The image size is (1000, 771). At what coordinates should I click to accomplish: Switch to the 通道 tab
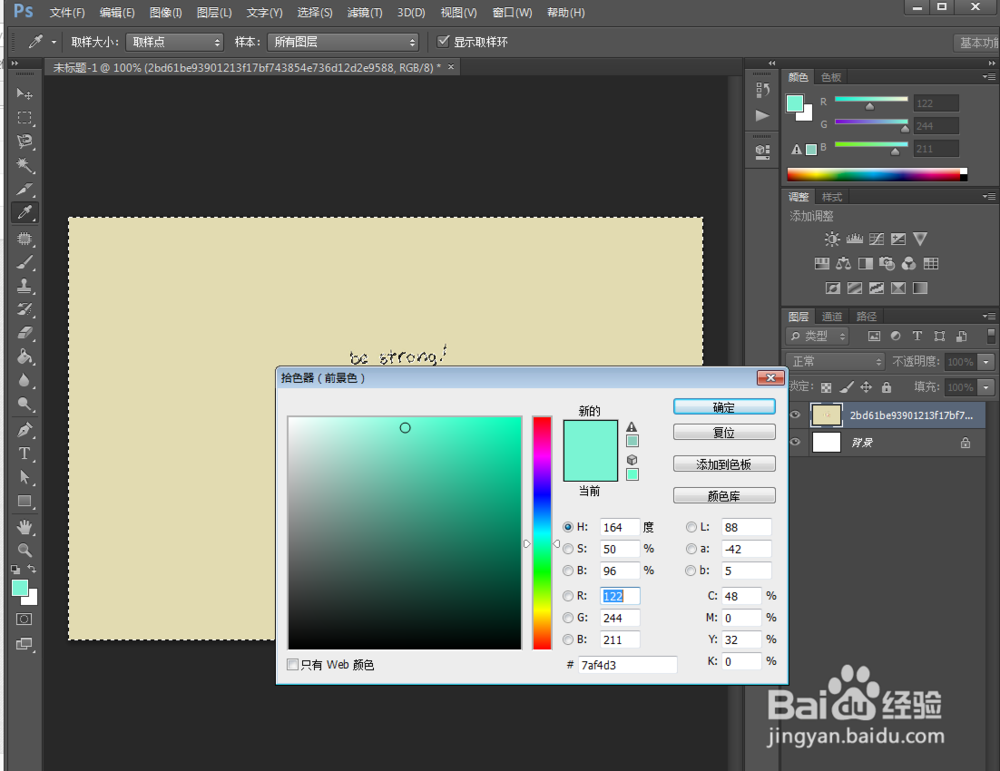pyautogui.click(x=832, y=316)
